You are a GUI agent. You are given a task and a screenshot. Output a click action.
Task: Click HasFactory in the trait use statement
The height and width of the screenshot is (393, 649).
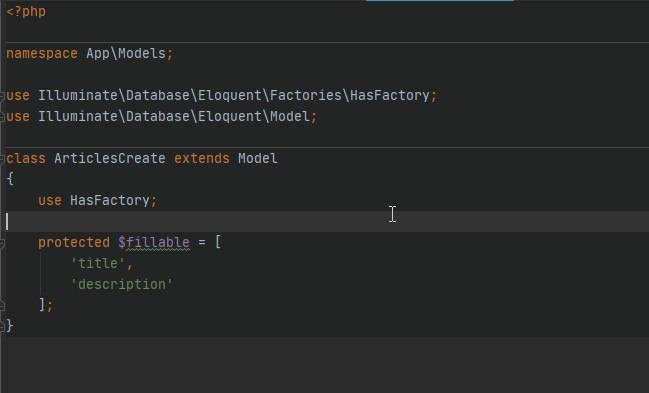[110, 200]
